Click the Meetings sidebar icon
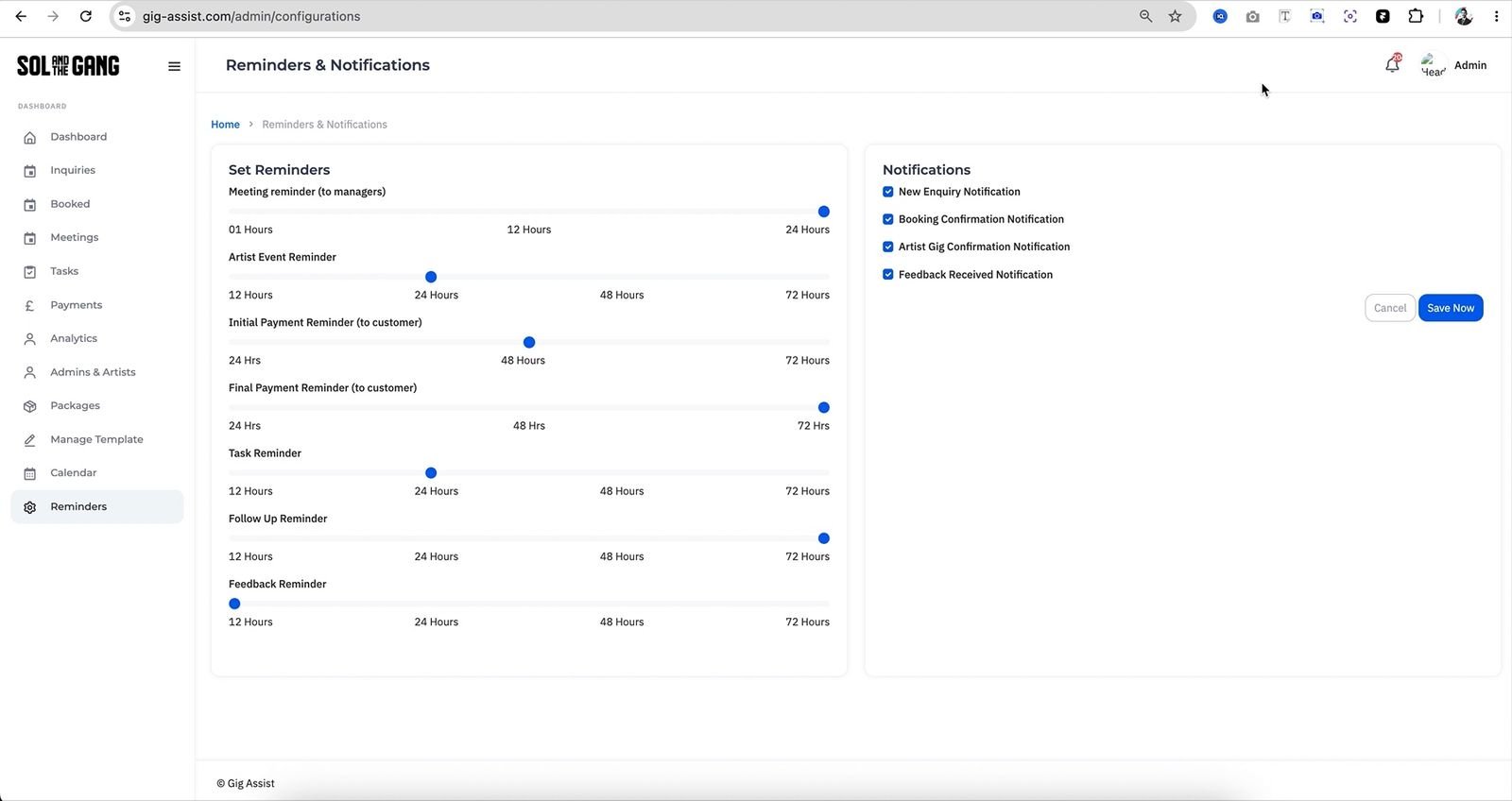This screenshot has width=1512, height=801. pyautogui.click(x=30, y=238)
